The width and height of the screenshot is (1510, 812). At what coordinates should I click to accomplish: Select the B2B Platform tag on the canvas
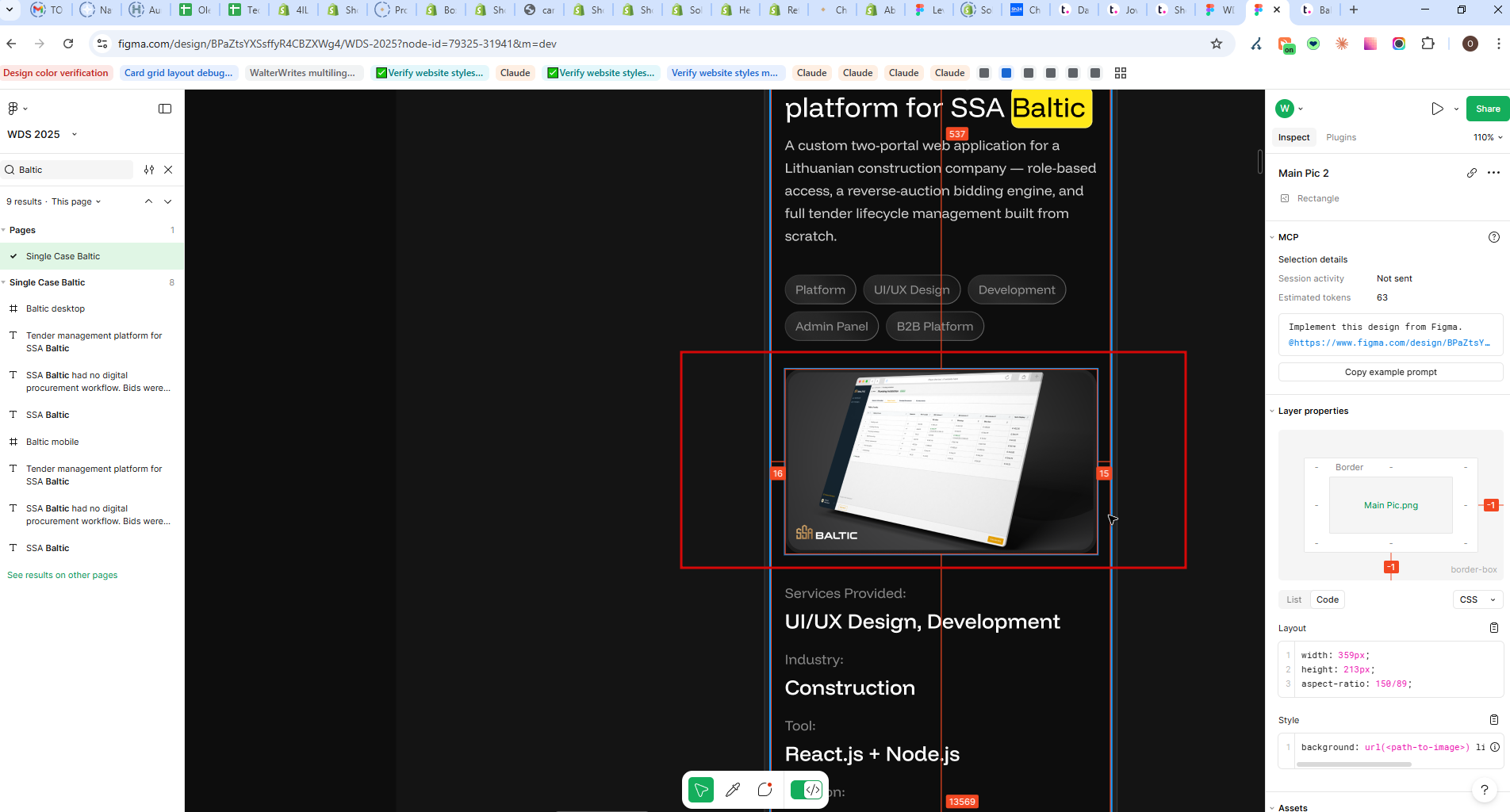tap(934, 326)
